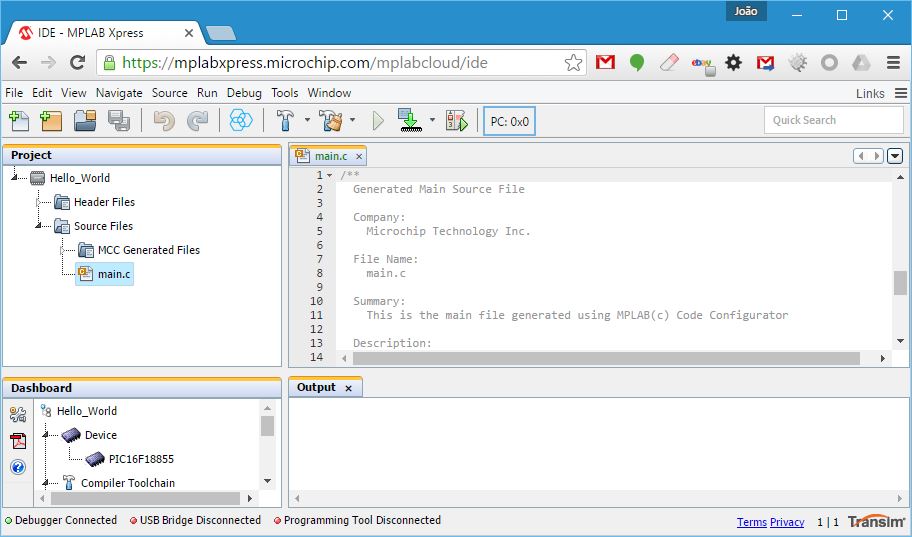Close the main.c editor tab

[x=359, y=157]
